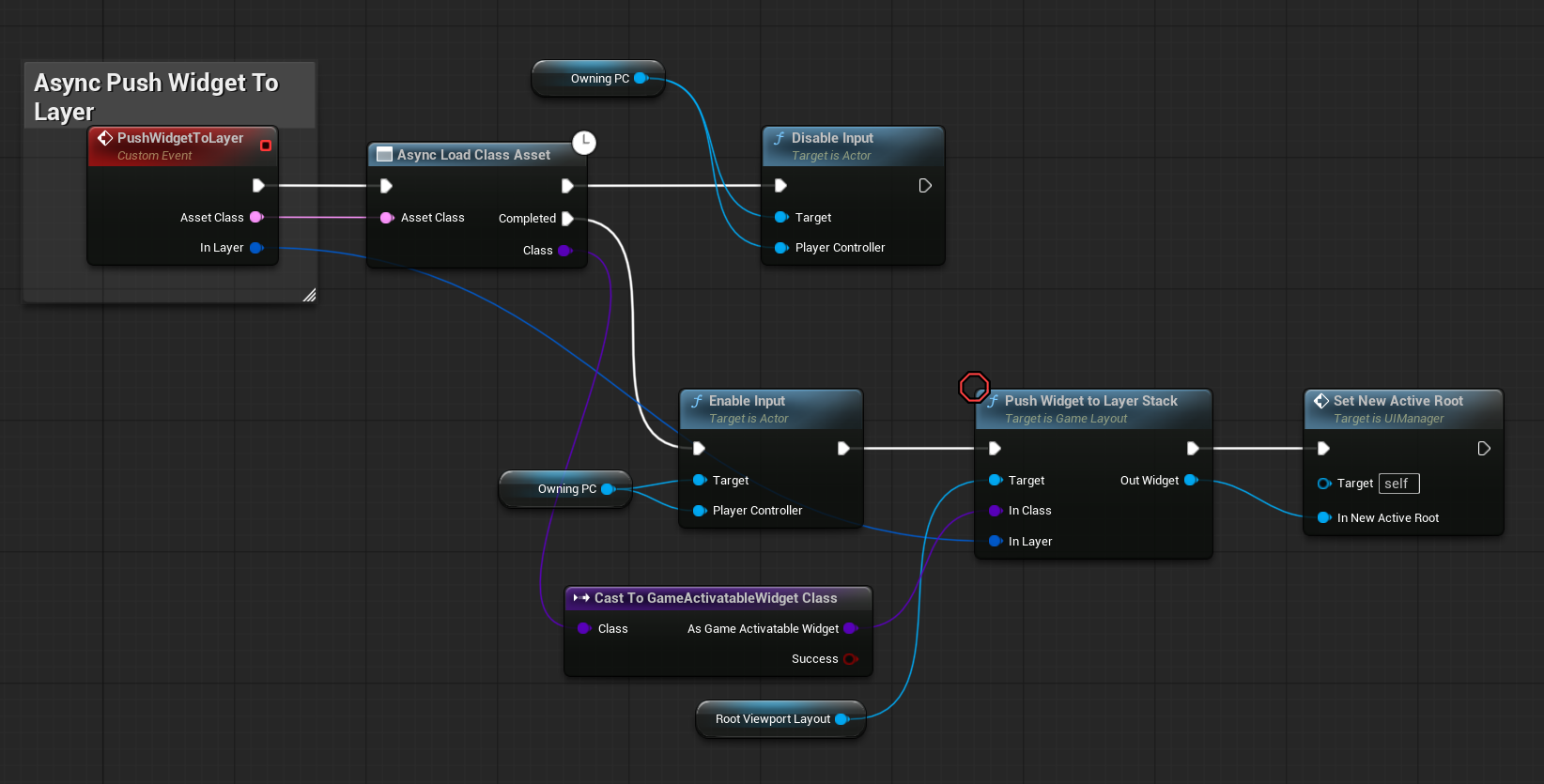Select the Push Widget to Layer Stack title

tap(1090, 401)
